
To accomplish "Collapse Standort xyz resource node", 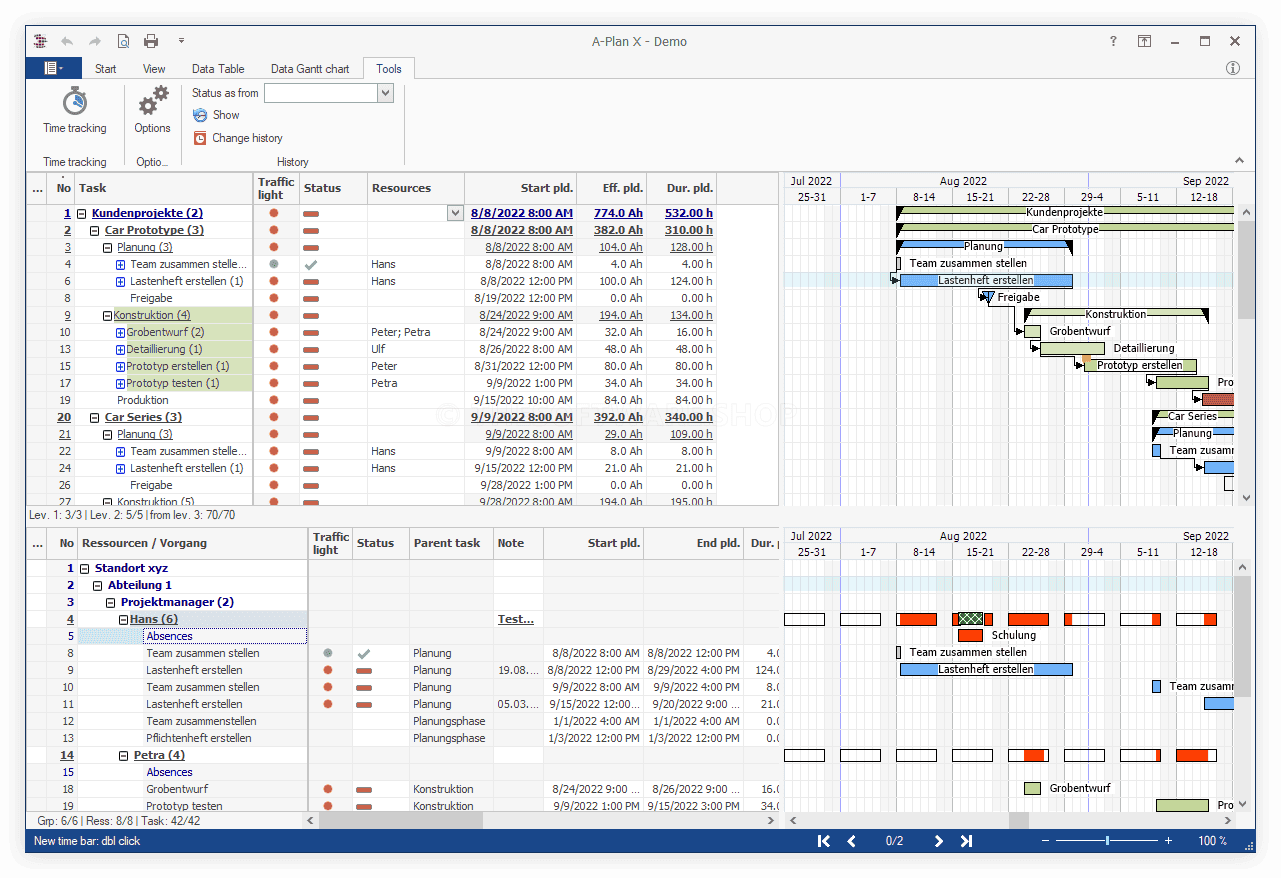I will (x=85, y=568).
